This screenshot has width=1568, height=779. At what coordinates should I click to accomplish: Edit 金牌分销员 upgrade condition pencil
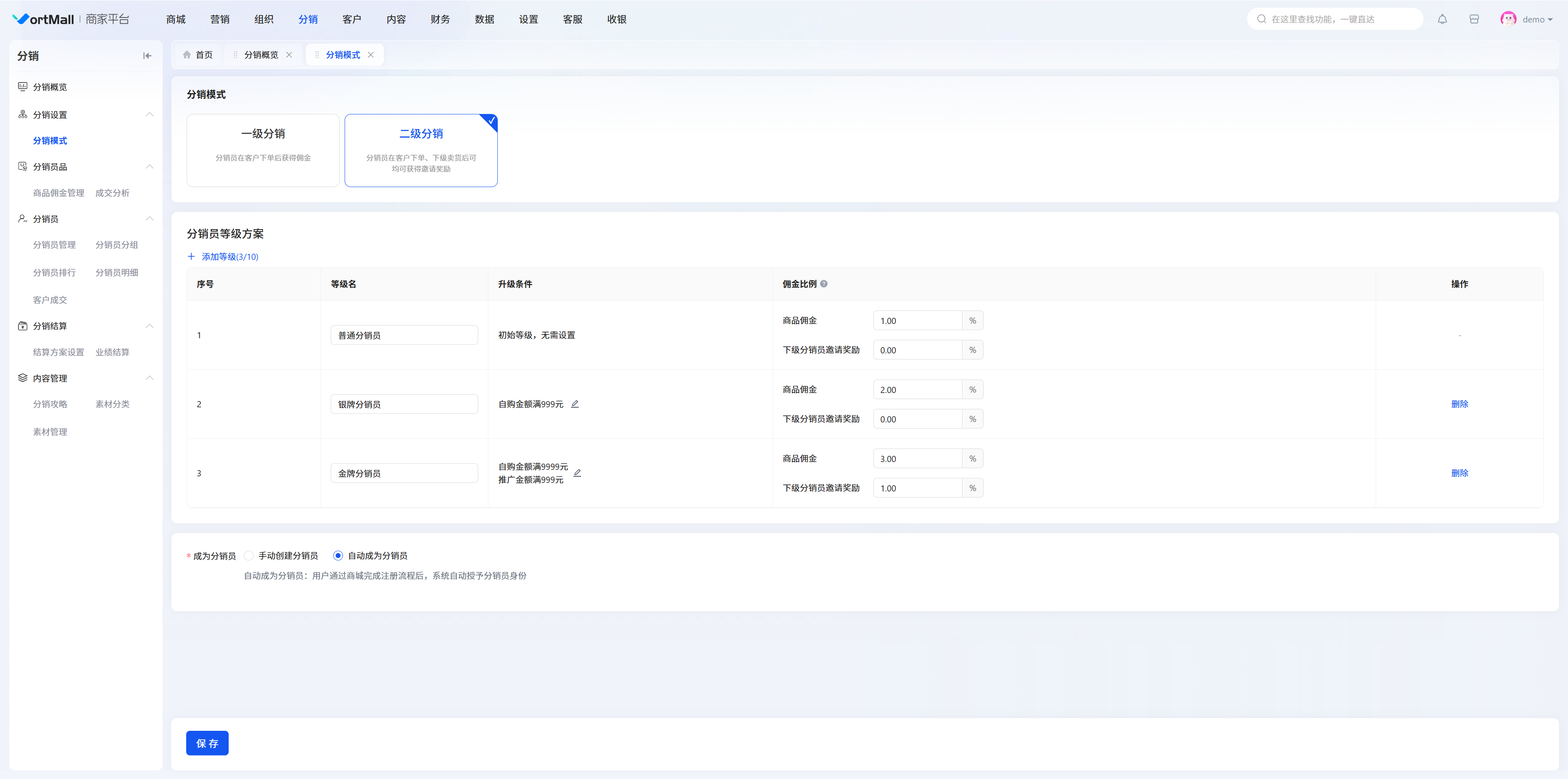click(x=577, y=473)
